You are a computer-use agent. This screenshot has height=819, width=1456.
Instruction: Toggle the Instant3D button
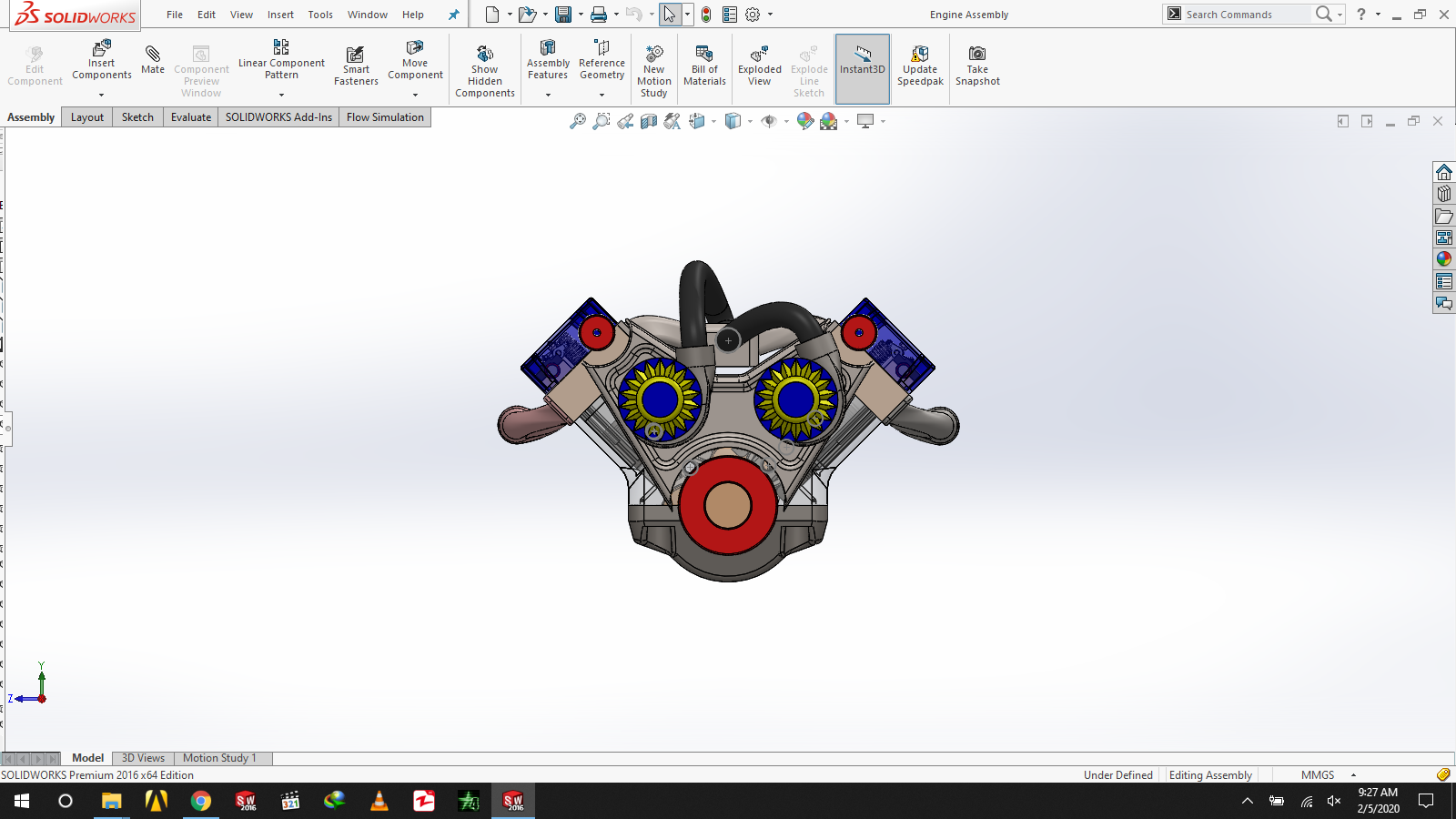tap(863, 69)
